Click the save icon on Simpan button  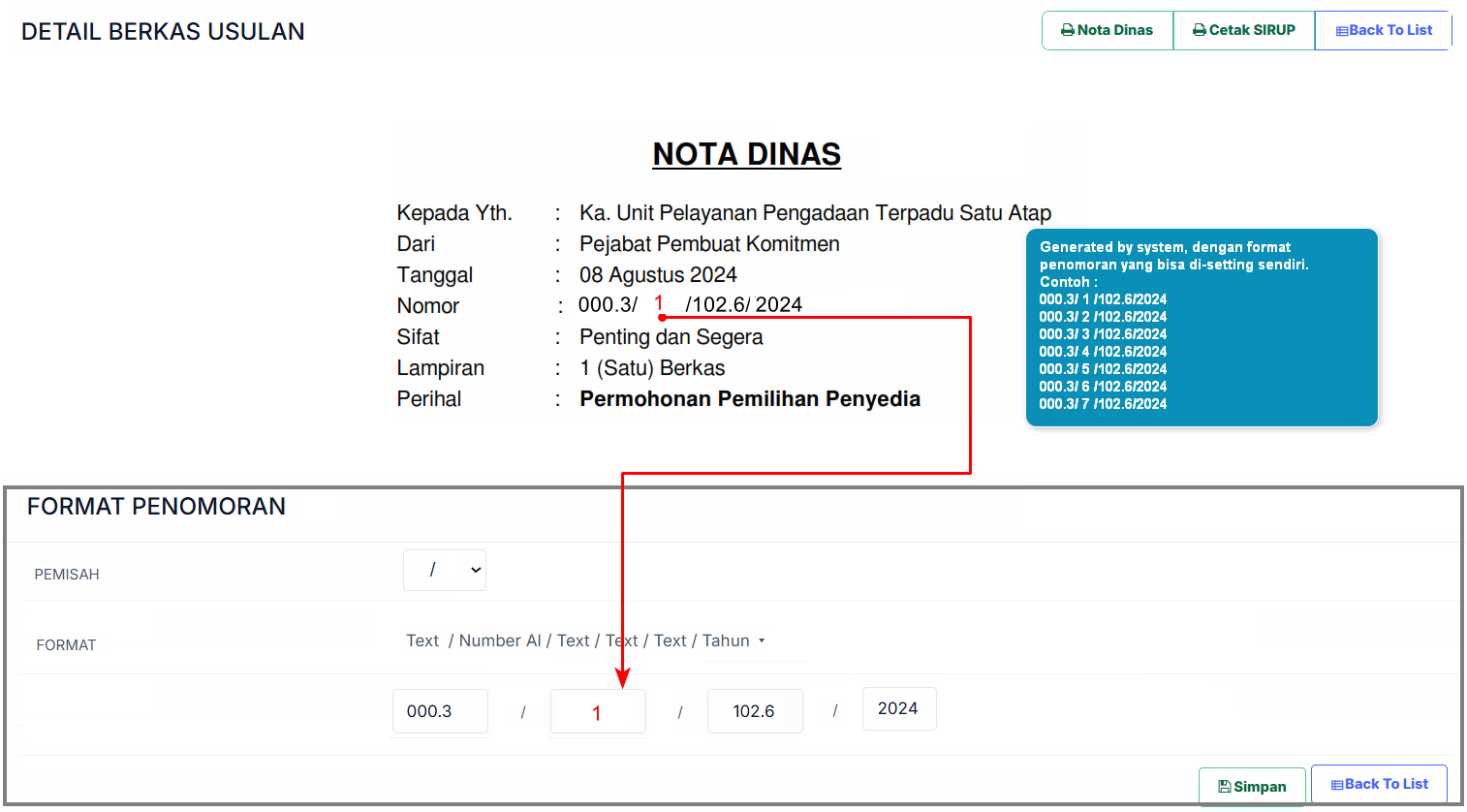1225,787
